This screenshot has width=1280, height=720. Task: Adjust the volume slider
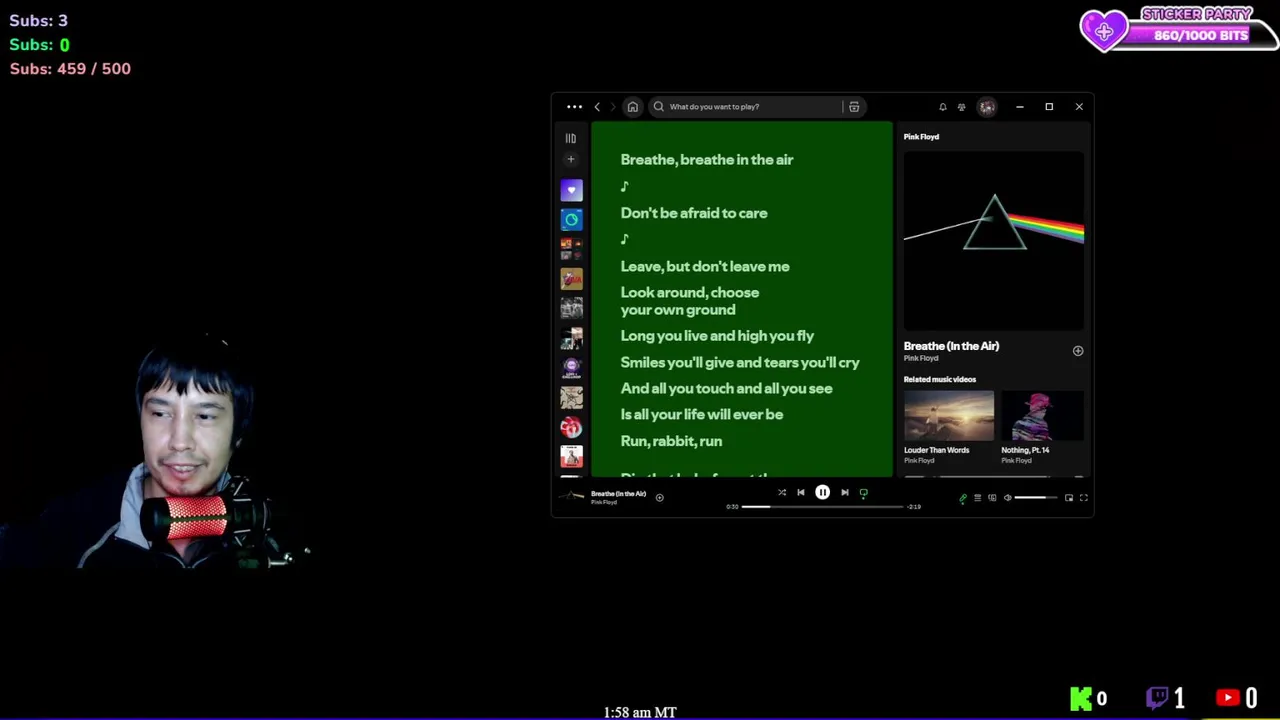point(1036,498)
